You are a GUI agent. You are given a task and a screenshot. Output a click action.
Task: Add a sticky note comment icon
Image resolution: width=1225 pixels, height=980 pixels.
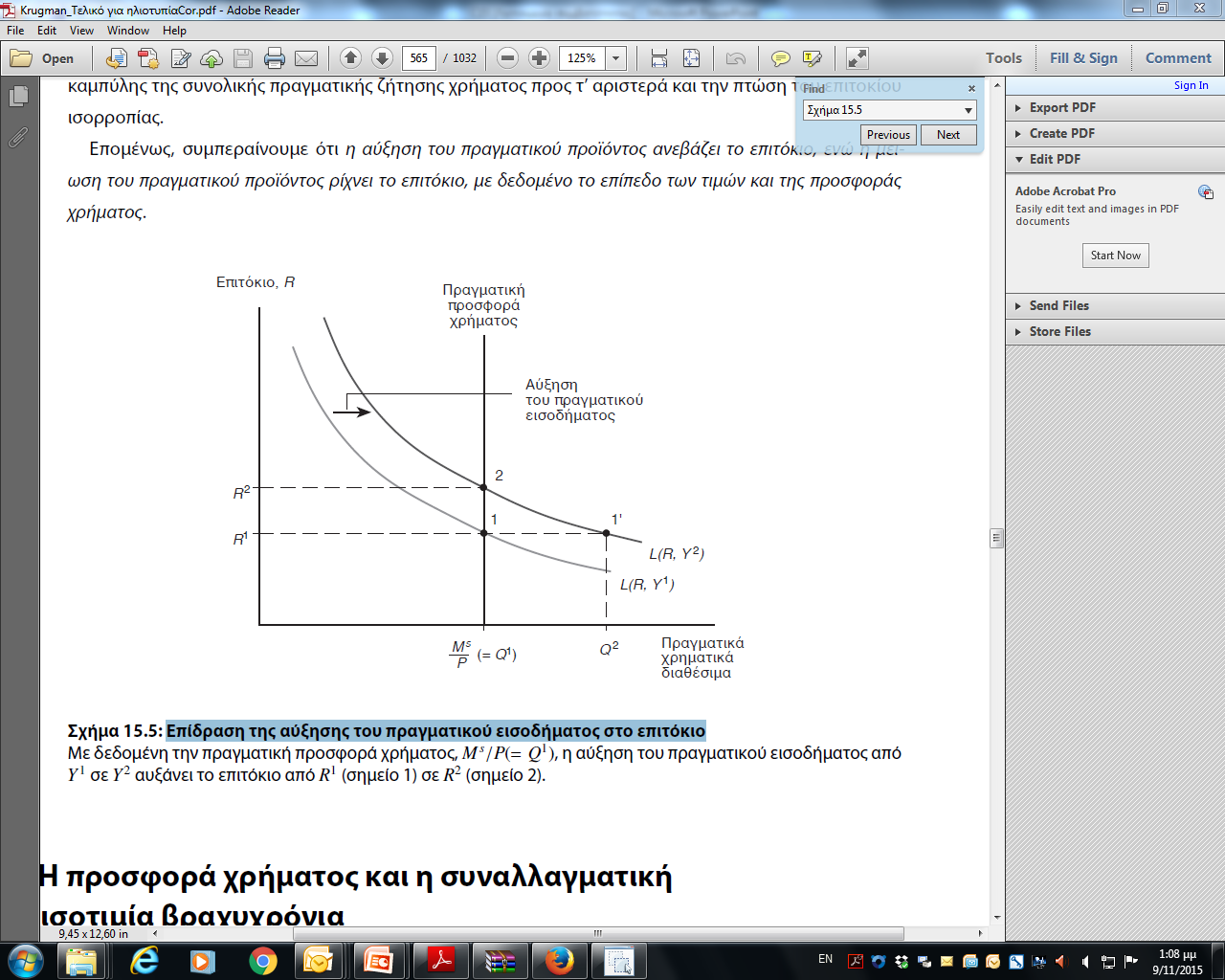click(781, 58)
